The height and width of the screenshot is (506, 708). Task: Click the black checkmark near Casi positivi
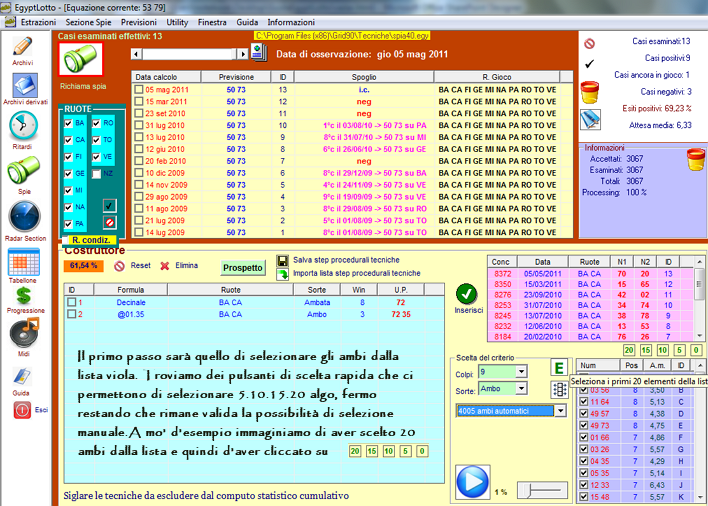click(589, 64)
